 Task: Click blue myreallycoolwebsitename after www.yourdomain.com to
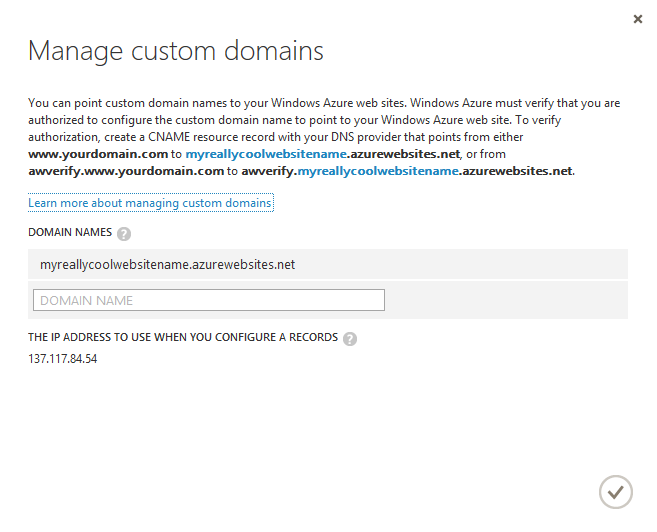pos(266,154)
